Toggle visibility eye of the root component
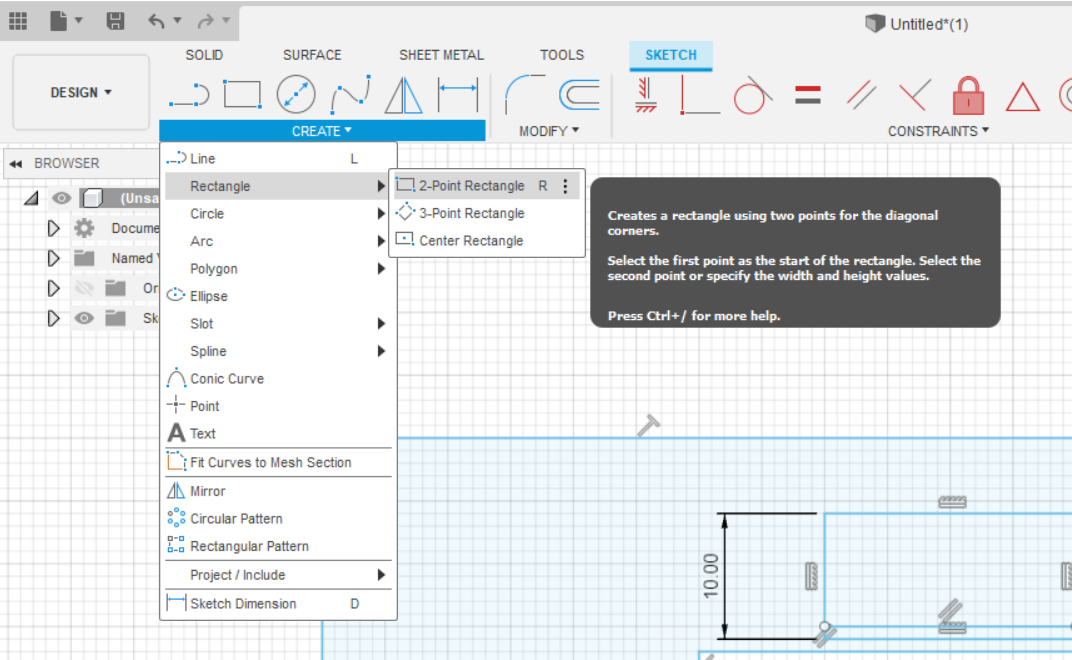The height and width of the screenshot is (660, 1072). coord(62,198)
